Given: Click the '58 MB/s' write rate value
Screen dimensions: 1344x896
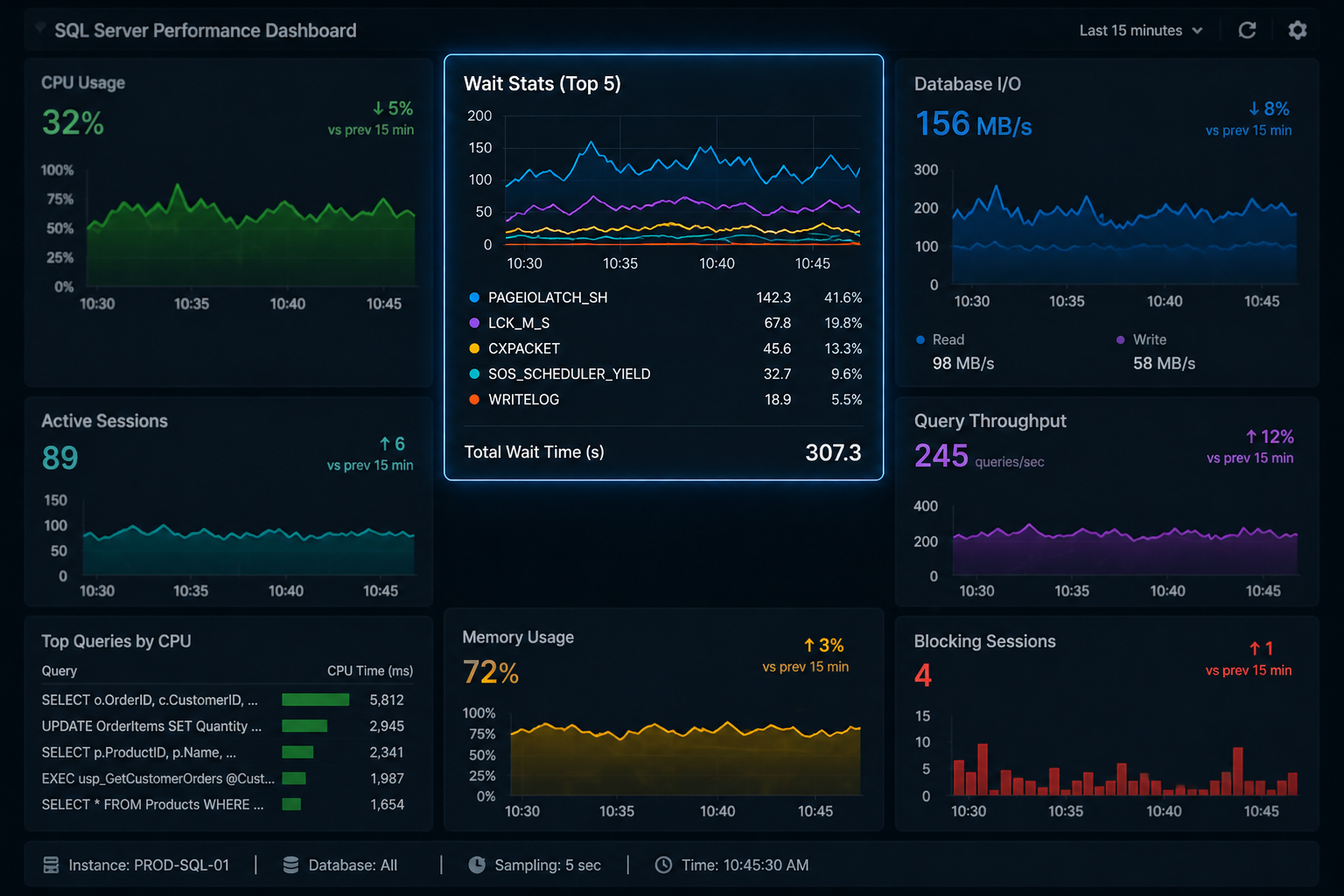Looking at the screenshot, I should click(x=1164, y=363).
